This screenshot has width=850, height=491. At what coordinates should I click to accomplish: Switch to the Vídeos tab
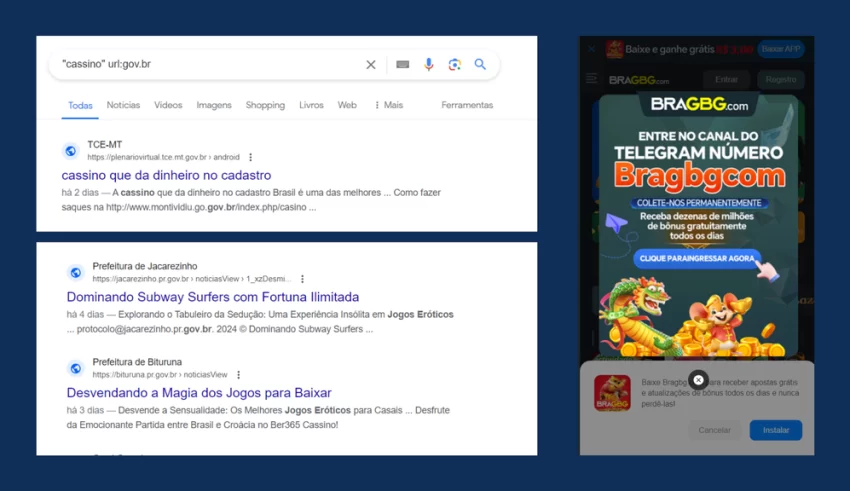click(168, 105)
